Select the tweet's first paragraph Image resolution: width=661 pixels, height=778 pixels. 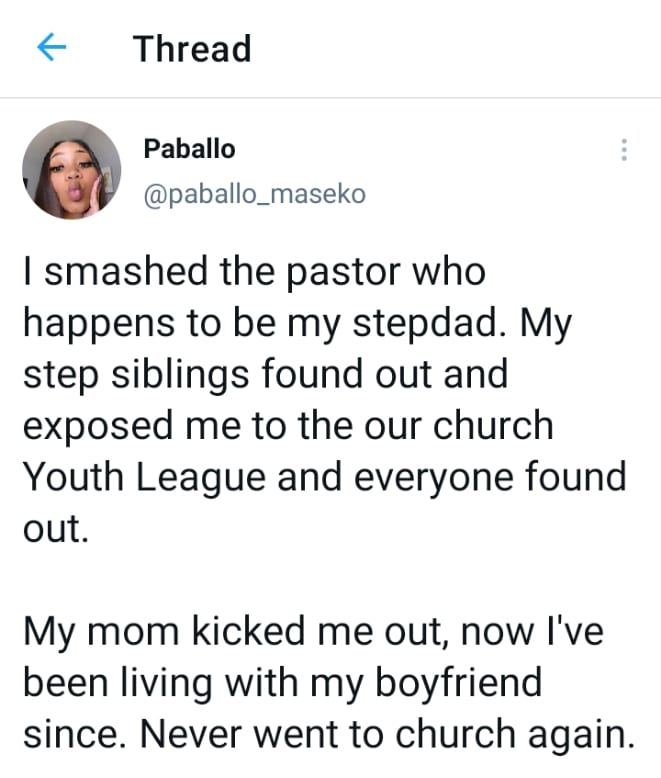[325, 400]
